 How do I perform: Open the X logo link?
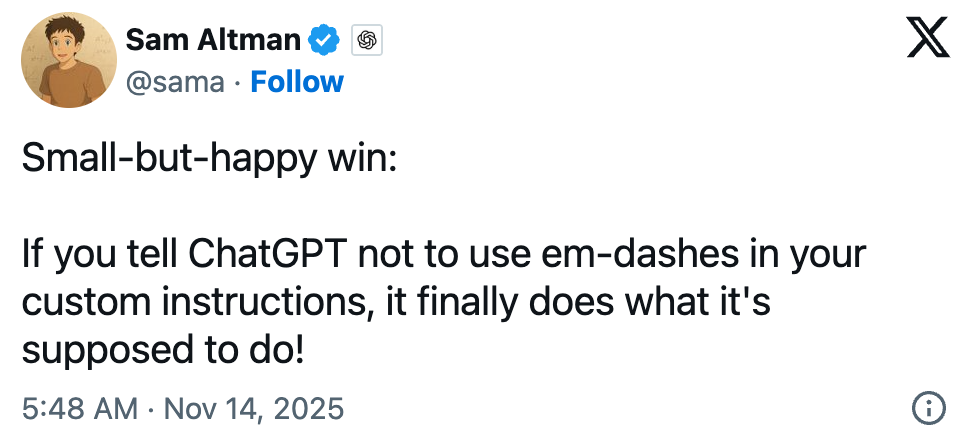(x=927, y=41)
